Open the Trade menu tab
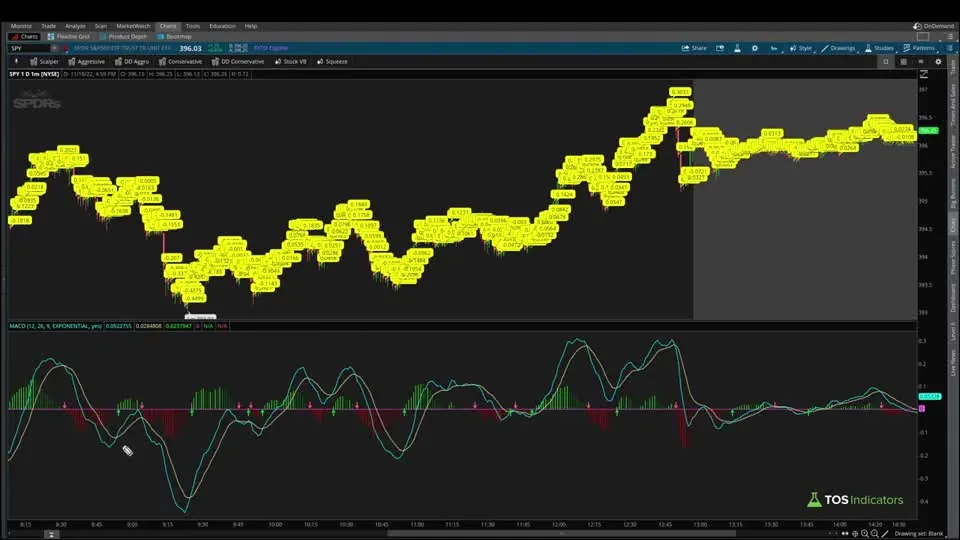Image resolution: width=960 pixels, height=540 pixels. [x=48, y=26]
